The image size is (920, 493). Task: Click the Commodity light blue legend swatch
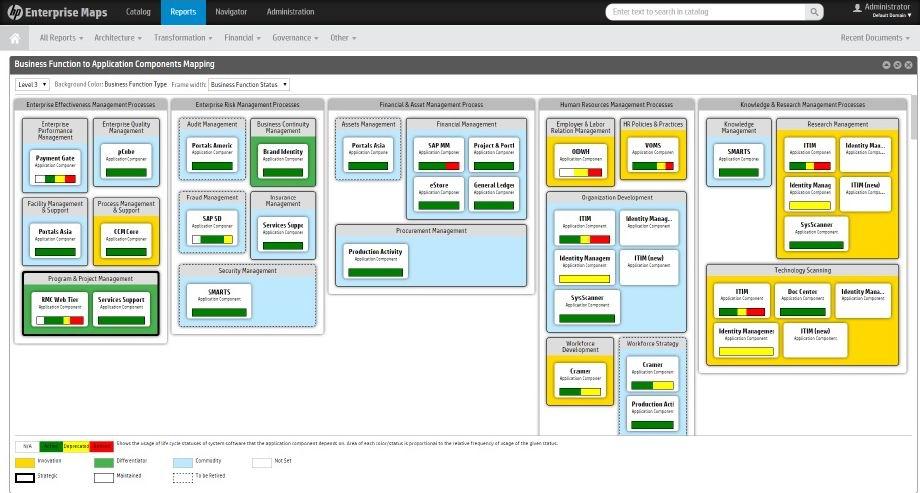[x=183, y=462]
